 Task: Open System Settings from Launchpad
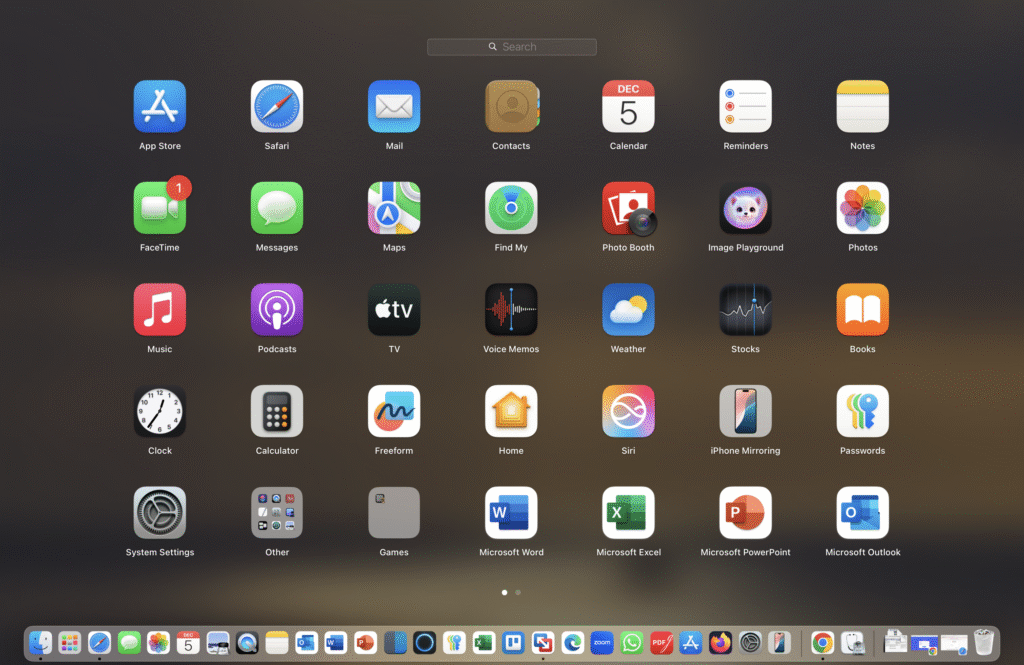(159, 512)
